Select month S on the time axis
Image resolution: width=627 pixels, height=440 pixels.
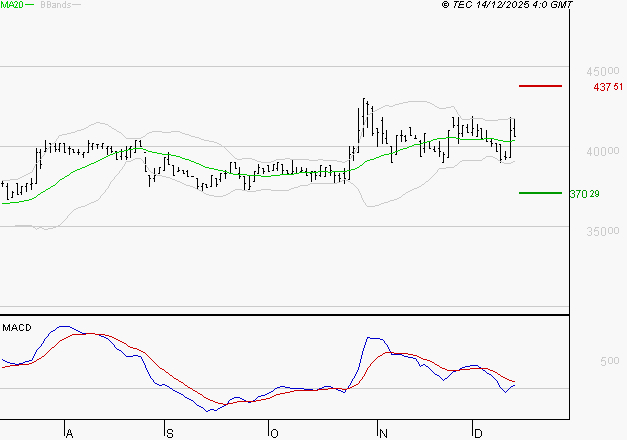[168, 432]
